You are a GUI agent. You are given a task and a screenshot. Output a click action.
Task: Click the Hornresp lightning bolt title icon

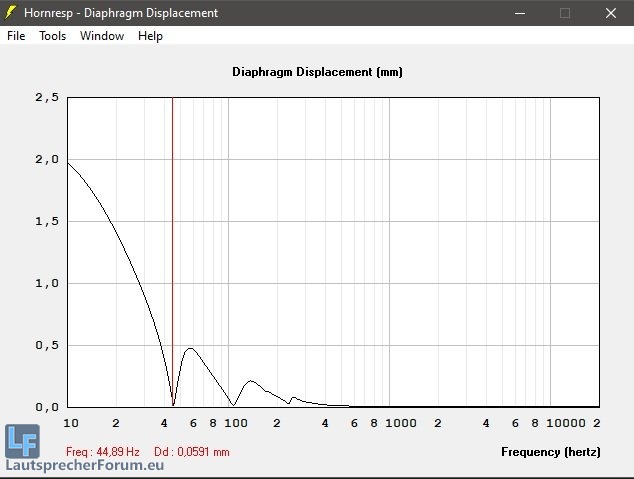11,13
